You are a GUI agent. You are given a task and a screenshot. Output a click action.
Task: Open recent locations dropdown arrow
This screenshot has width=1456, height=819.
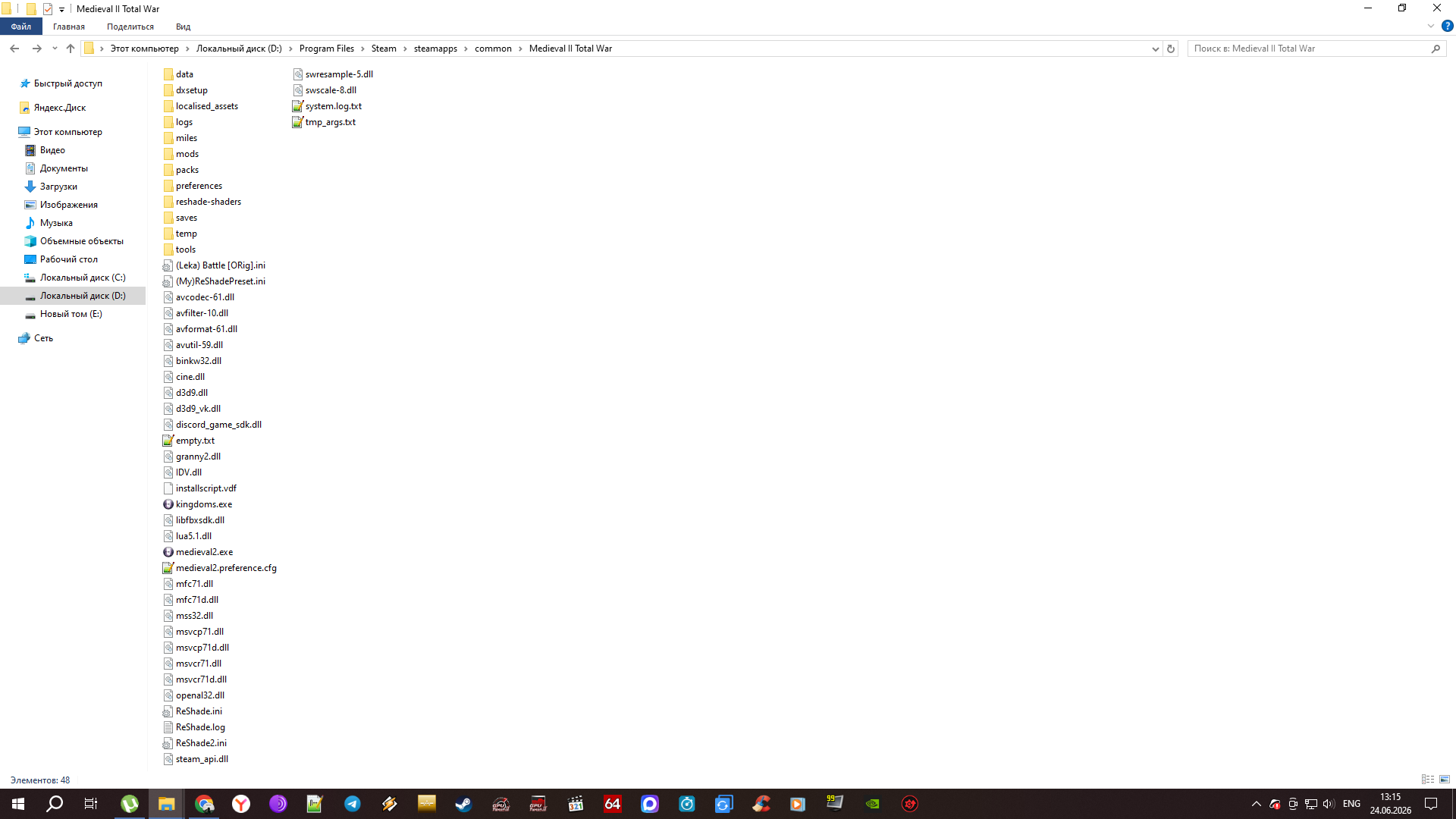coord(55,49)
